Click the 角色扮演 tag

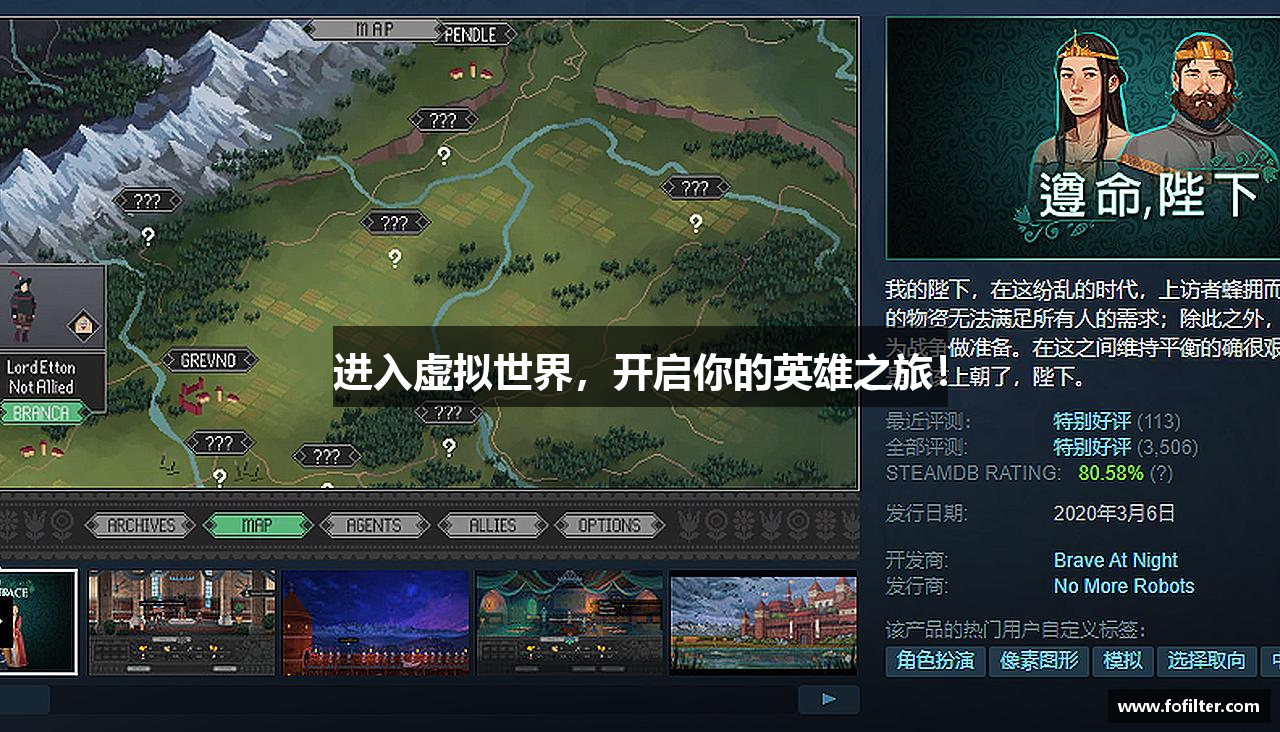pyautogui.click(x=936, y=661)
